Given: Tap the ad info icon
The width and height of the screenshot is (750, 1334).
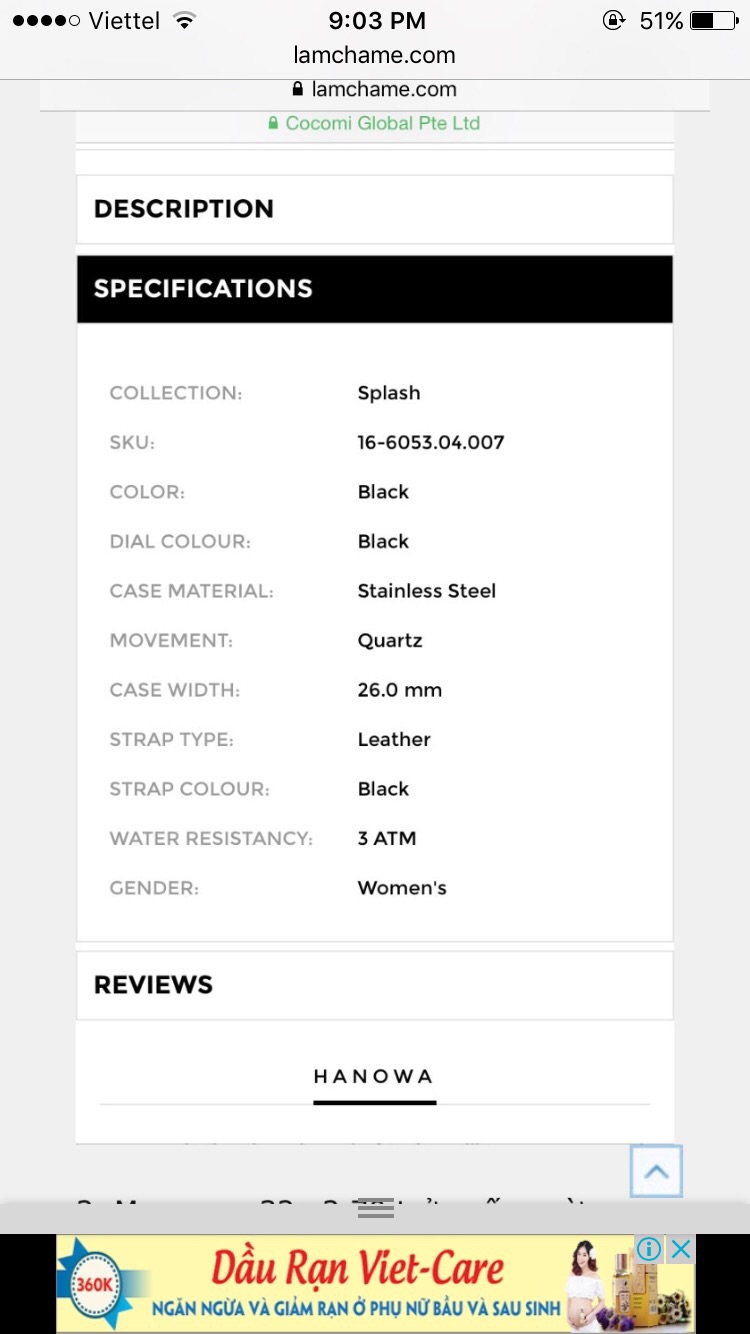Looking at the screenshot, I should click(649, 1249).
